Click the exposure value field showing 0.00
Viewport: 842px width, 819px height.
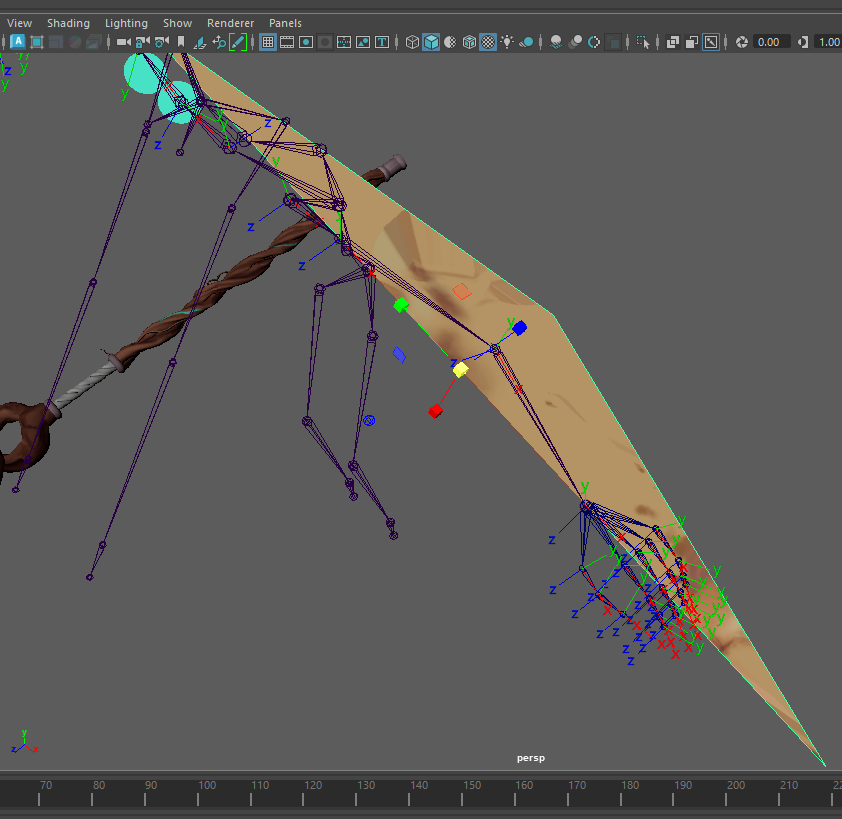(x=769, y=42)
